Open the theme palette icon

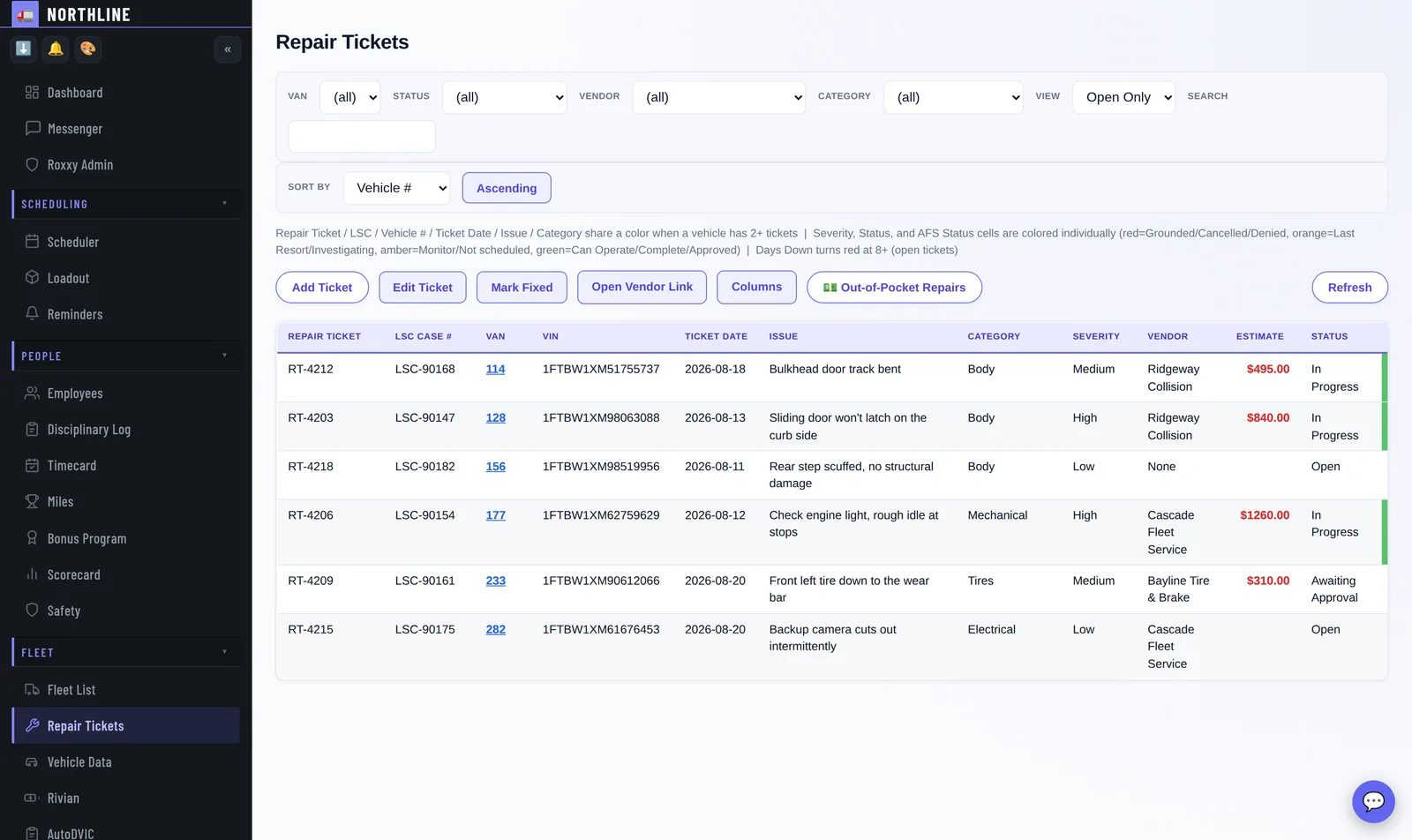point(88,49)
